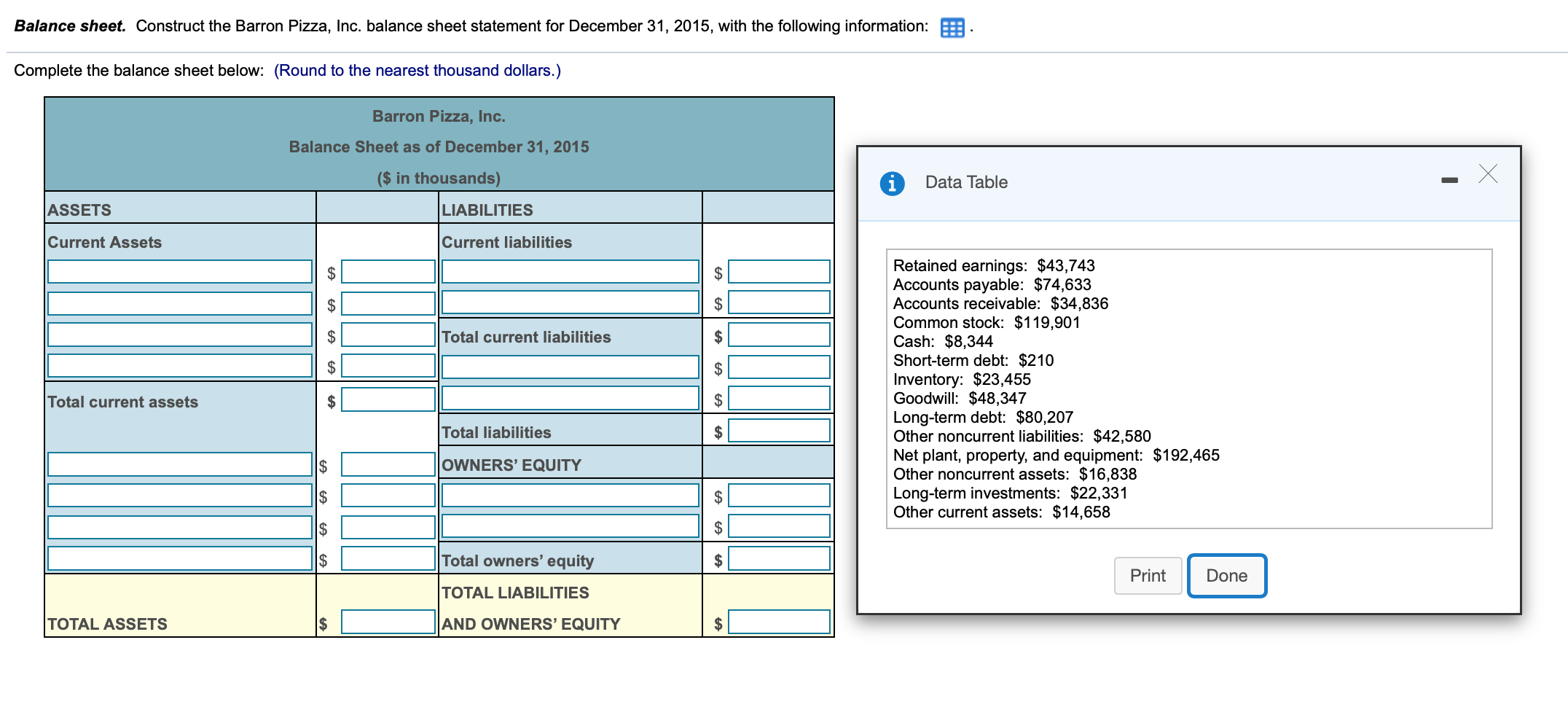
Task: Click the Data Table title text
Action: 966,182
